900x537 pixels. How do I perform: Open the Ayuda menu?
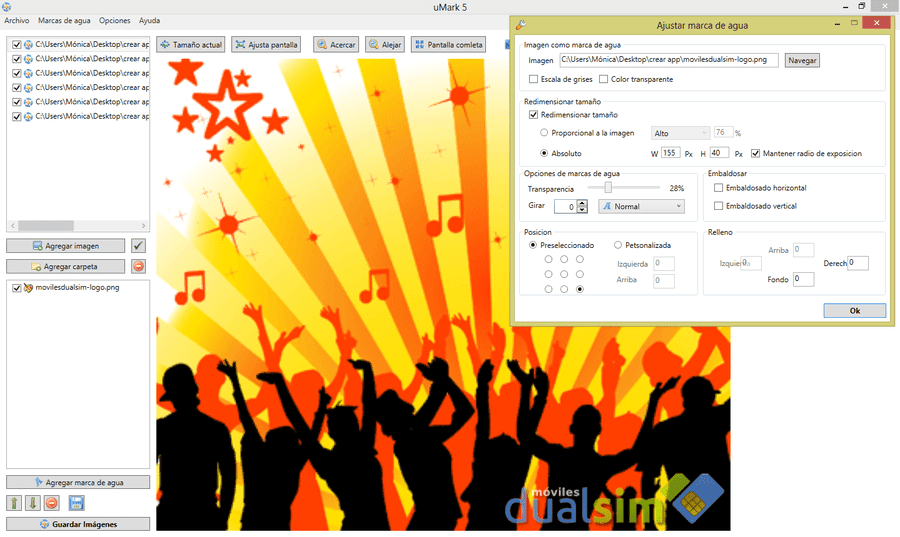149,21
